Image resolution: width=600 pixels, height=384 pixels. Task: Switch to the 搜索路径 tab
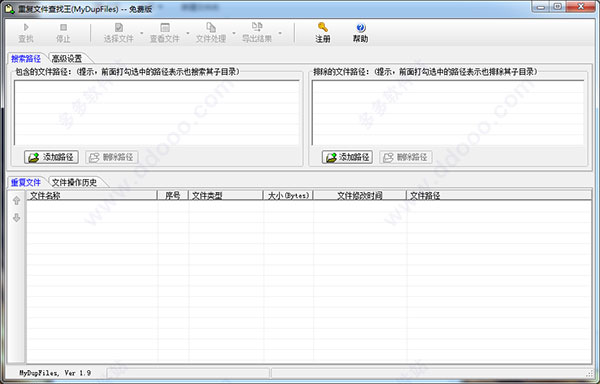click(26, 59)
